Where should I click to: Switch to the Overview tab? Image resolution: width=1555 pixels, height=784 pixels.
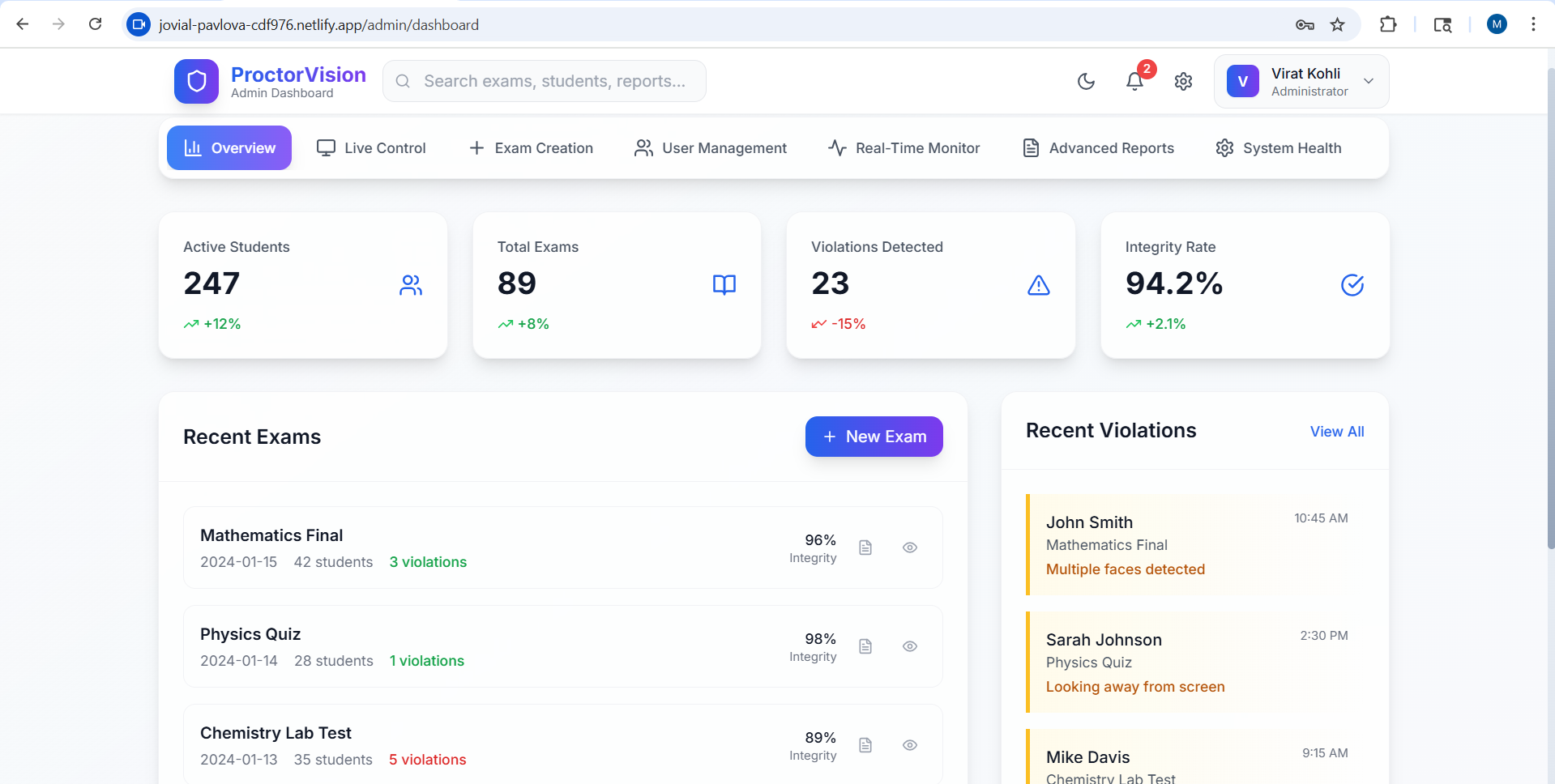point(229,148)
